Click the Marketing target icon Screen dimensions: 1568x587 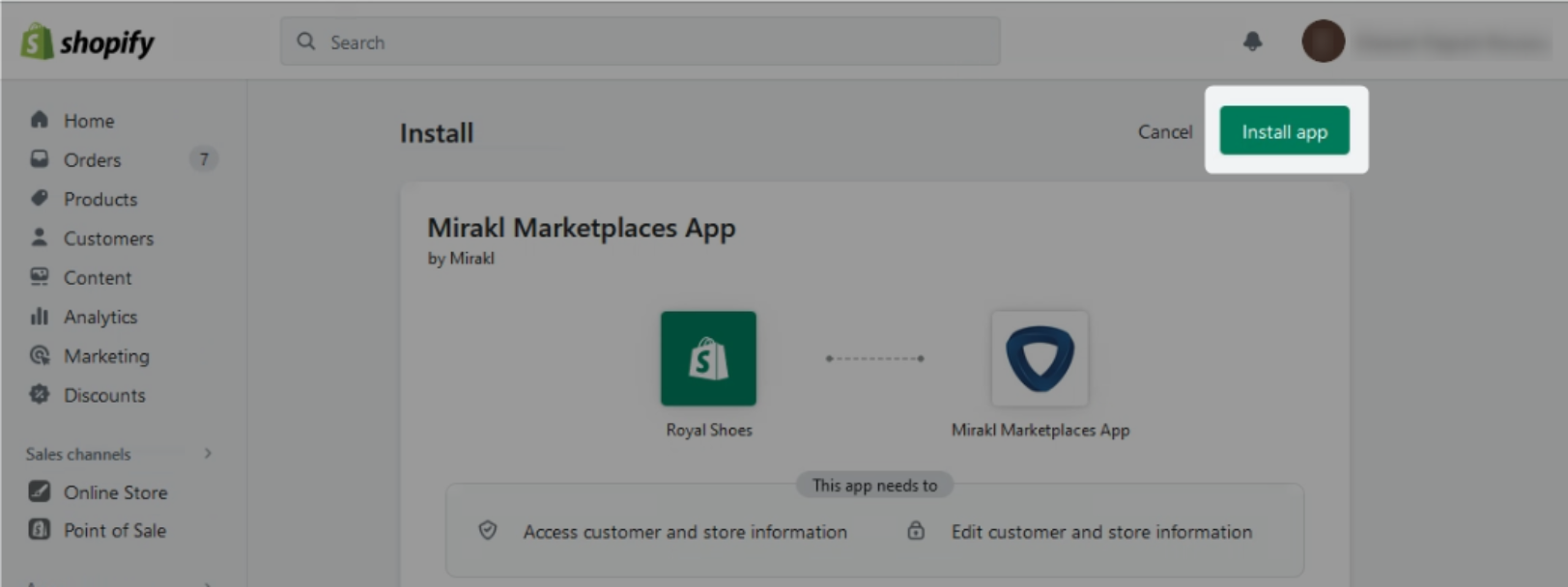[x=40, y=355]
